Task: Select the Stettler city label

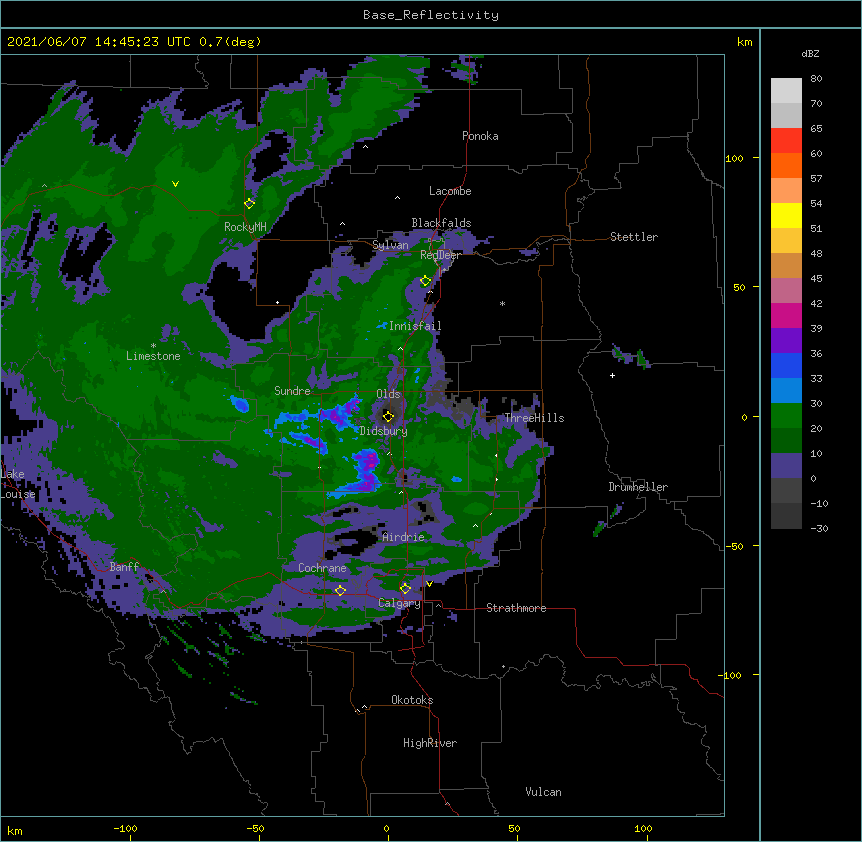Action: (634, 237)
